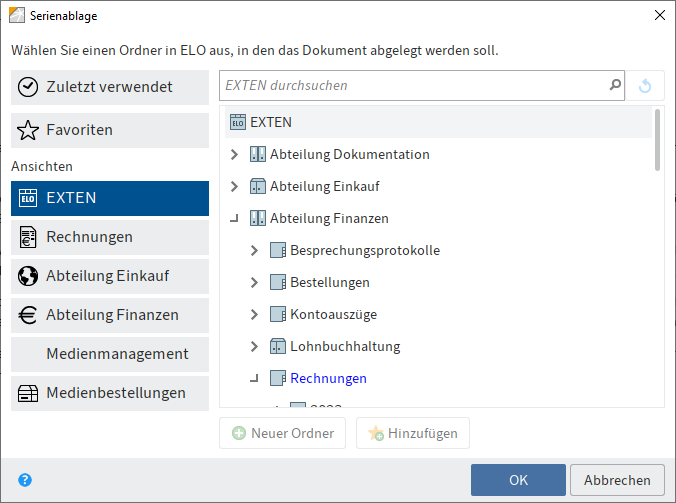Expand the Lohnbuchhaltung node

[254, 346]
